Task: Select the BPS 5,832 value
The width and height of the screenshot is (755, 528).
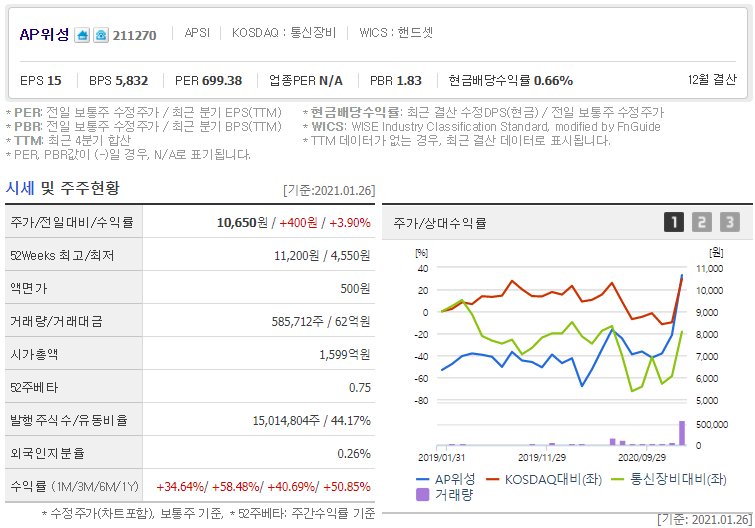Action: pyautogui.click(x=118, y=80)
